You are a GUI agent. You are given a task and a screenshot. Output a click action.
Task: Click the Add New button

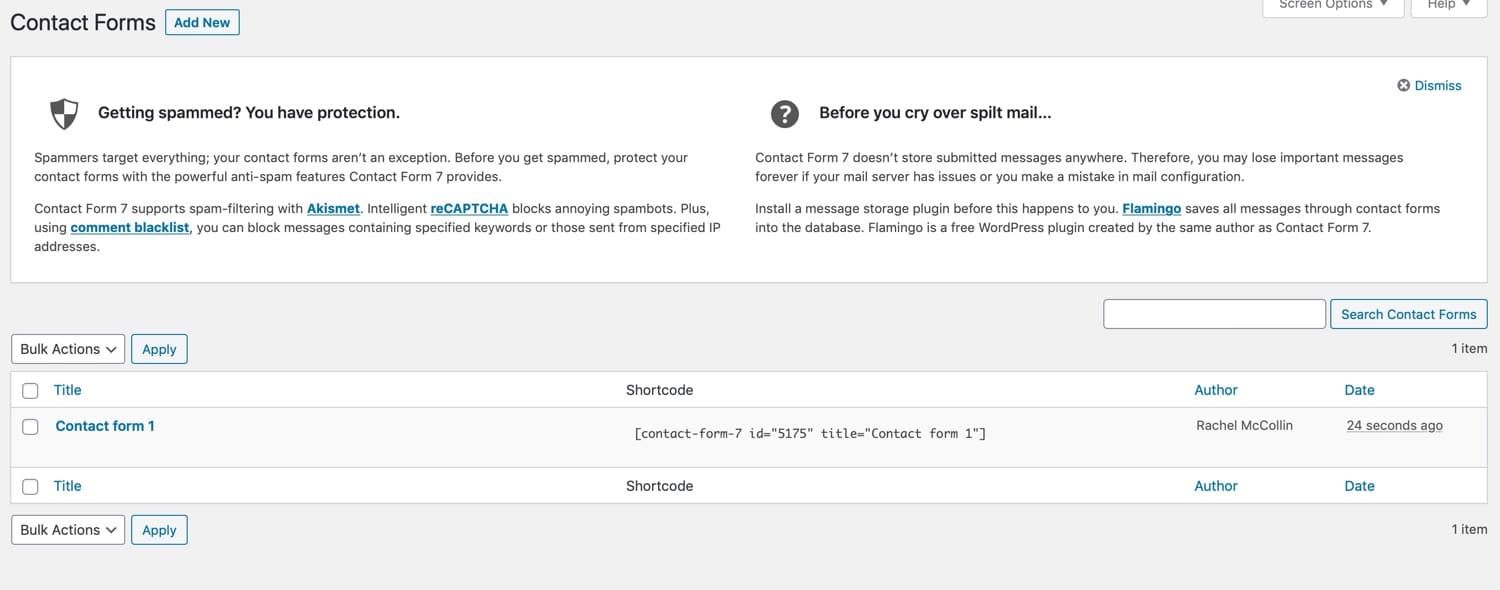202,21
